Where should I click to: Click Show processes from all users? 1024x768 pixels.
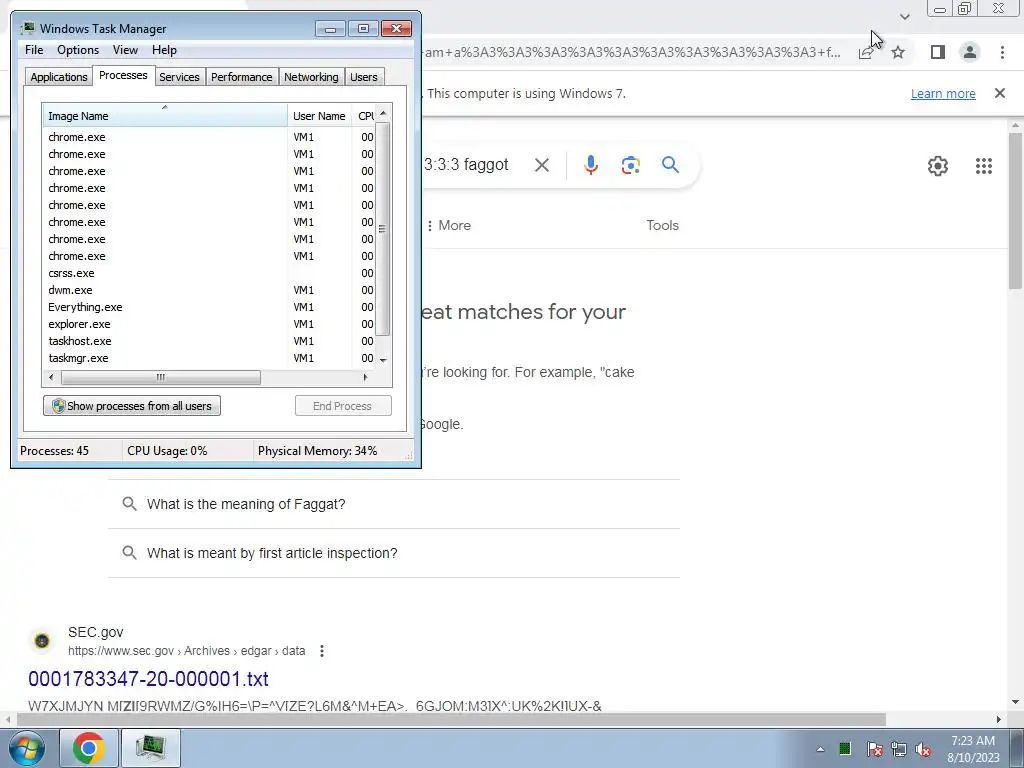(132, 406)
